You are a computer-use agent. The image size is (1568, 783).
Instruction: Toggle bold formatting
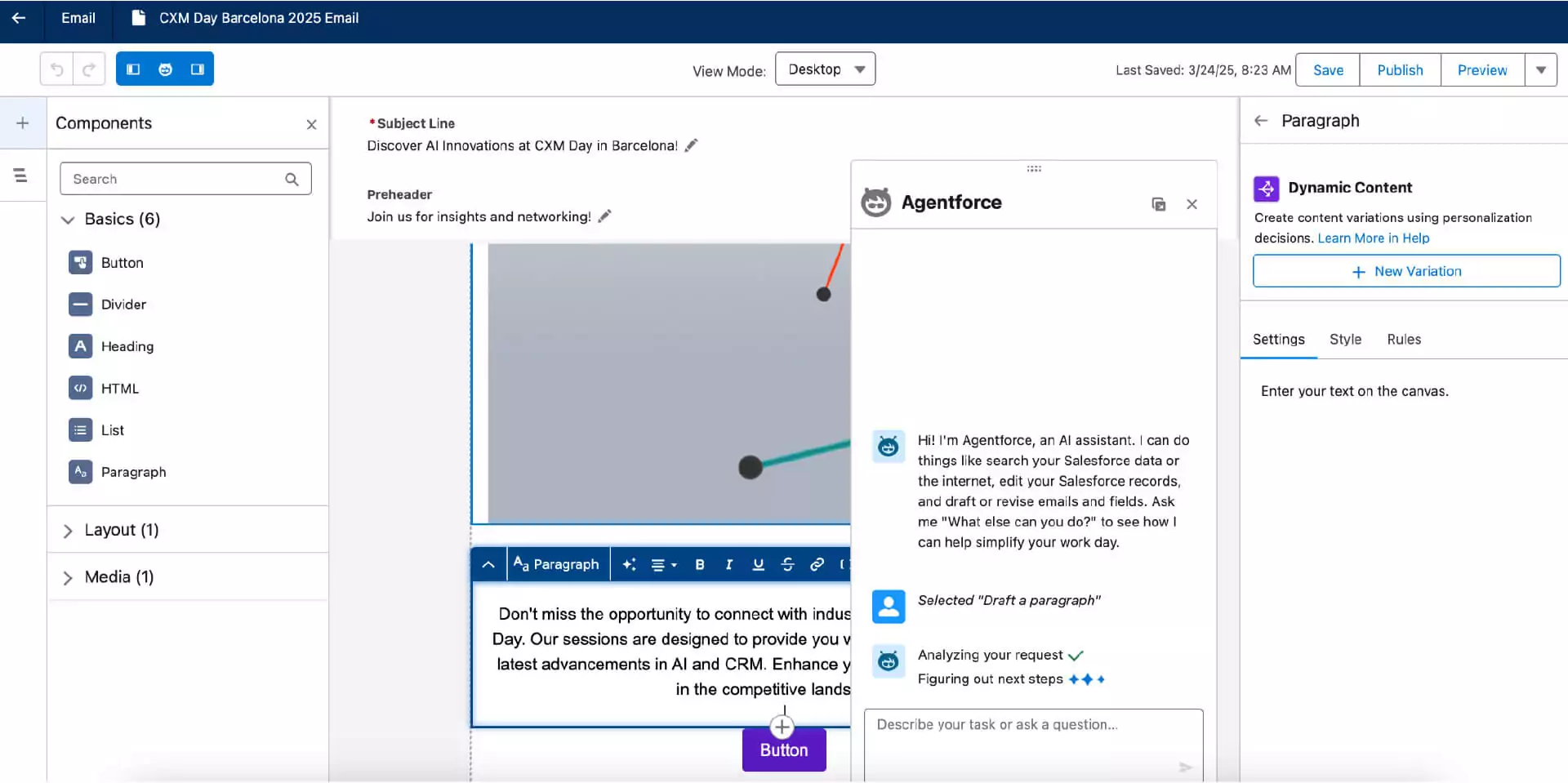tap(700, 564)
